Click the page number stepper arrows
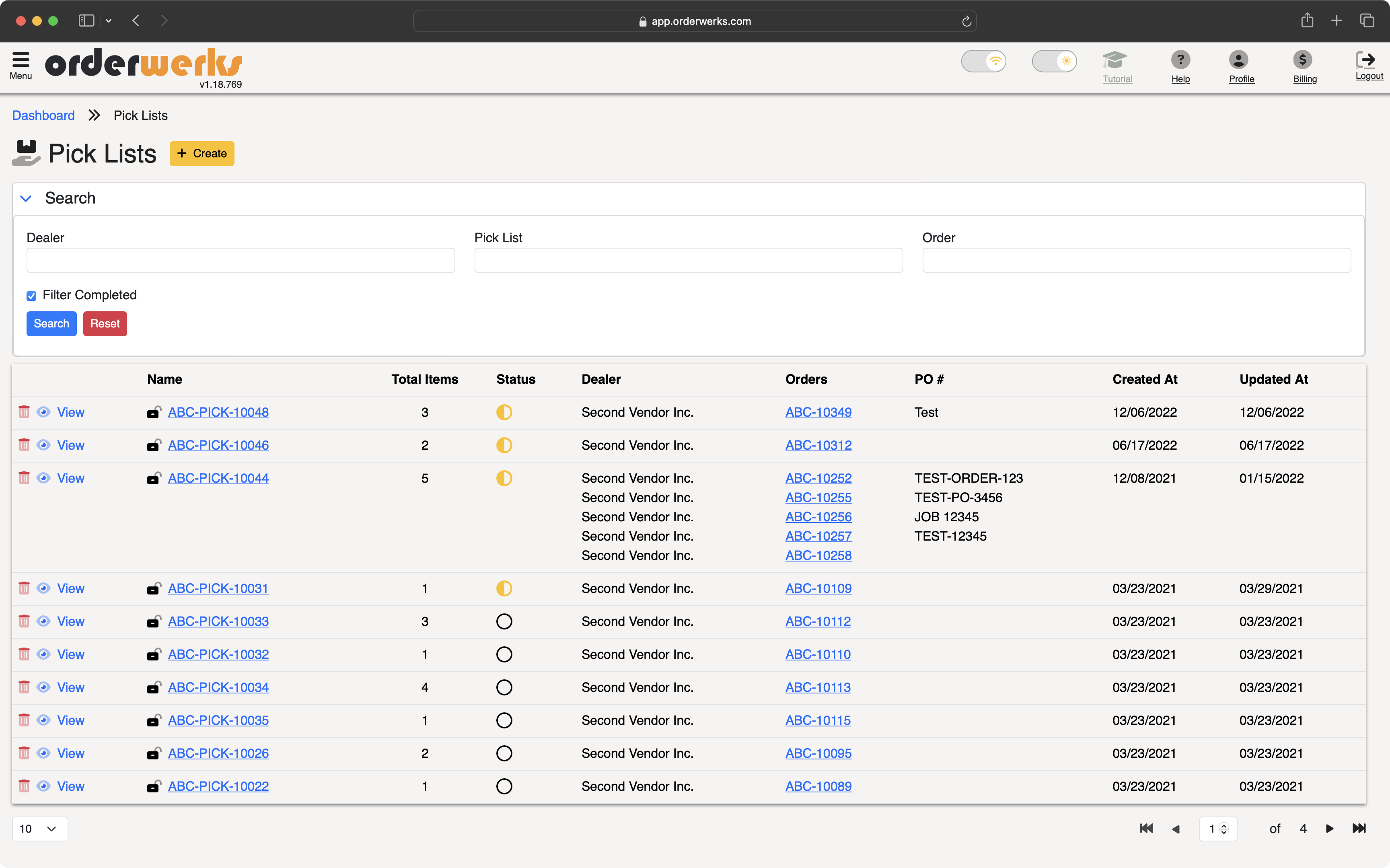 (x=1224, y=829)
